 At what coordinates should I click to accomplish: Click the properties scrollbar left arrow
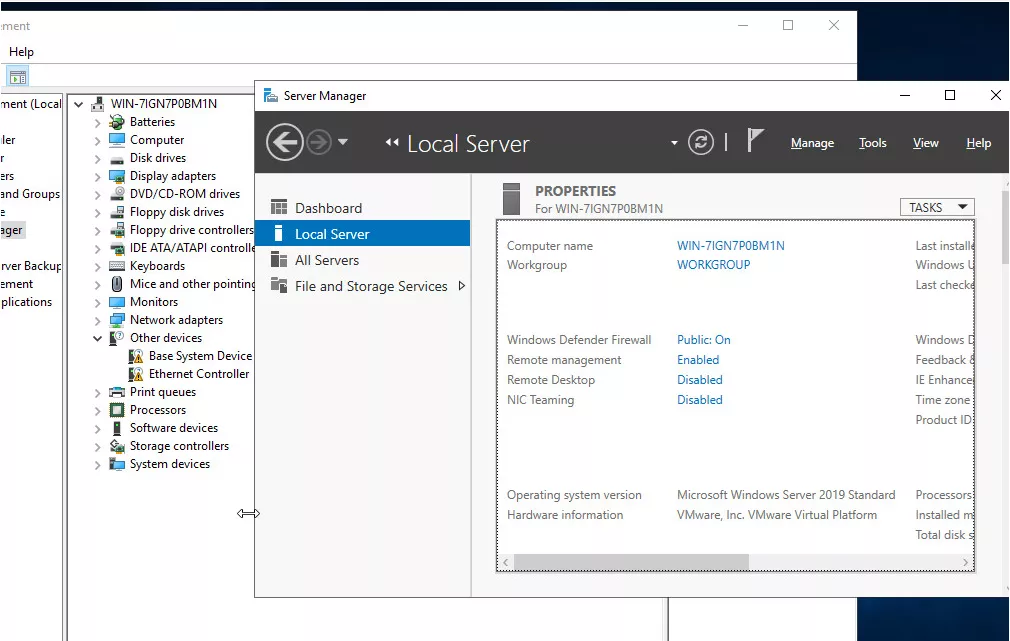506,562
